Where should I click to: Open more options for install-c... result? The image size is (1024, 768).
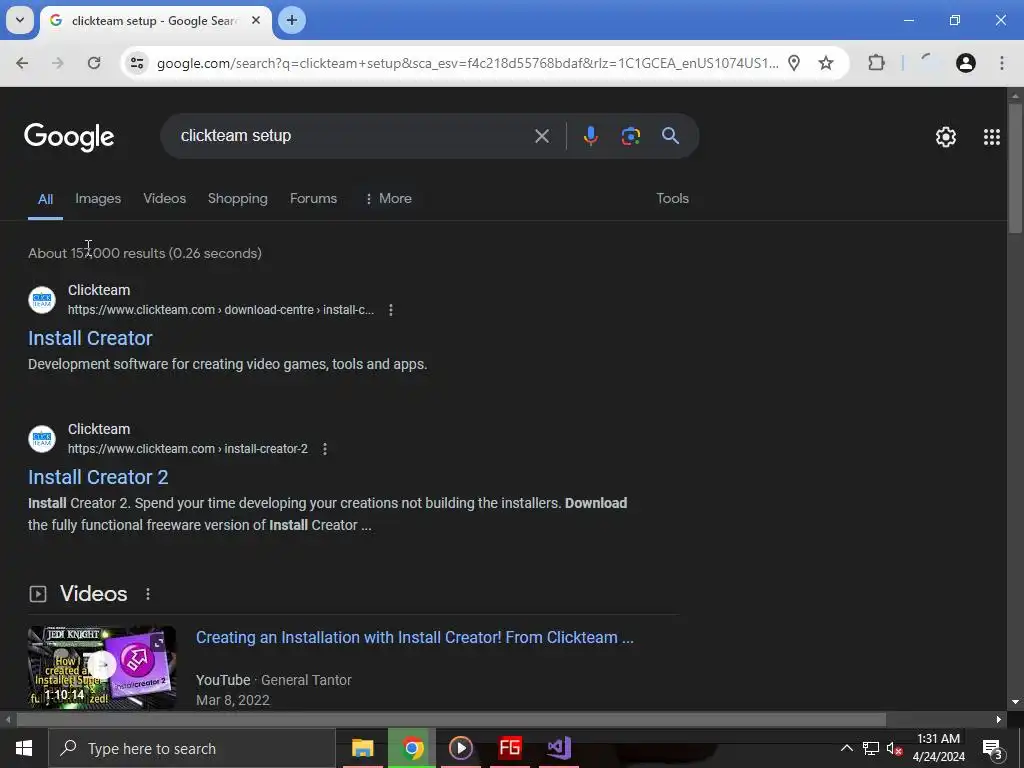tap(391, 310)
